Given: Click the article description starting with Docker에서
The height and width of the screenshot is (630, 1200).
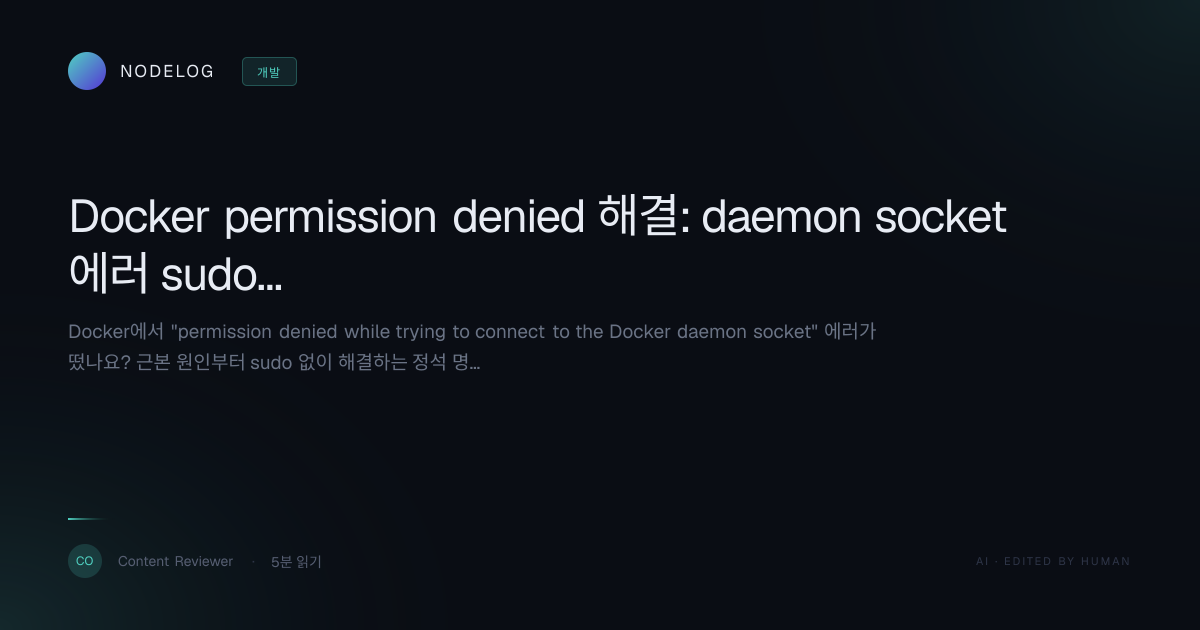Looking at the screenshot, I should [x=472, y=347].
